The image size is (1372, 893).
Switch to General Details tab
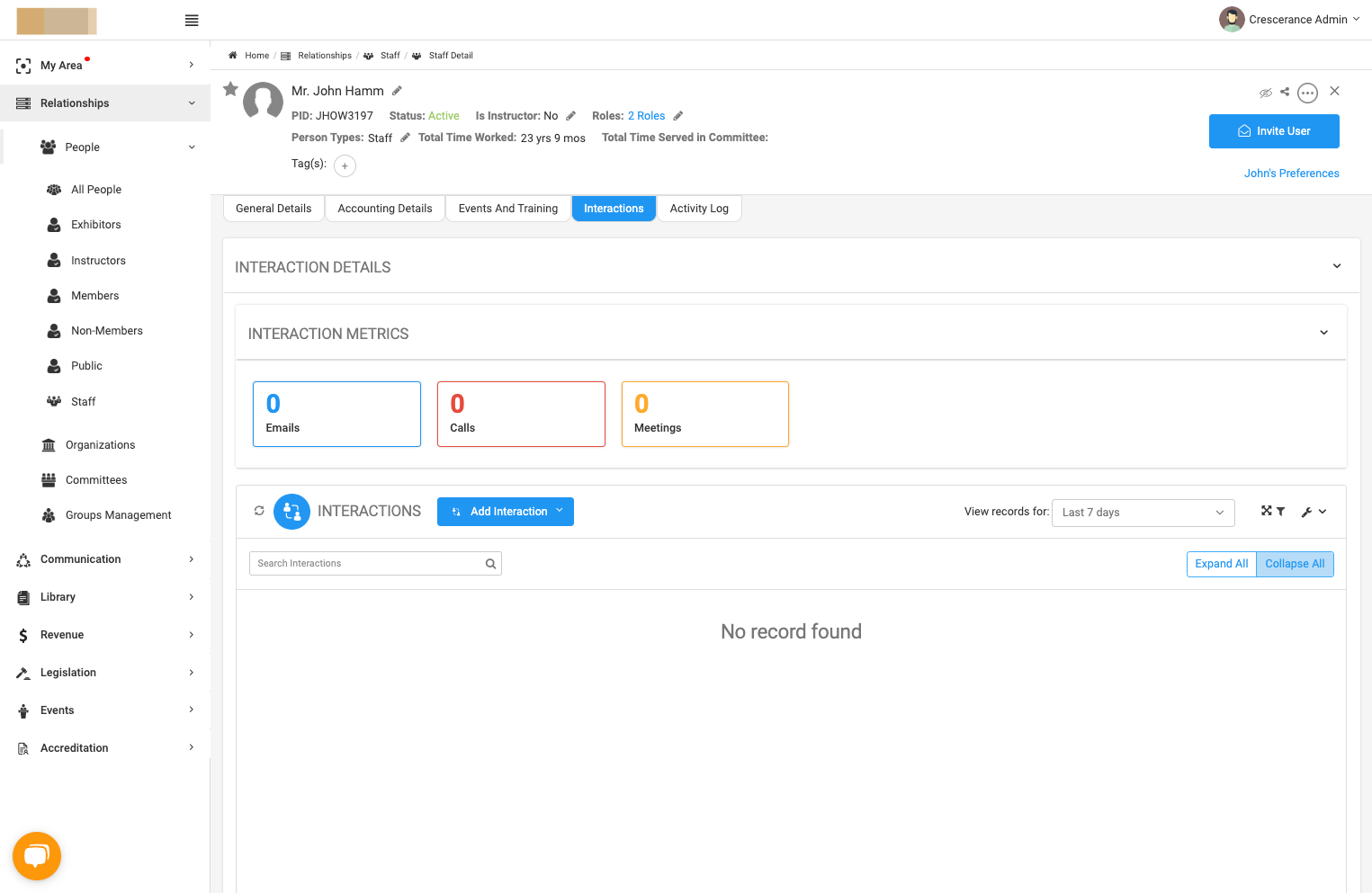pyautogui.click(x=274, y=209)
